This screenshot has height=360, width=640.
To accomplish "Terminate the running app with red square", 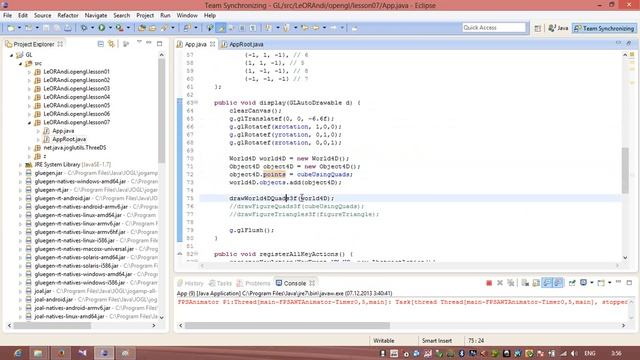I will 489,283.
